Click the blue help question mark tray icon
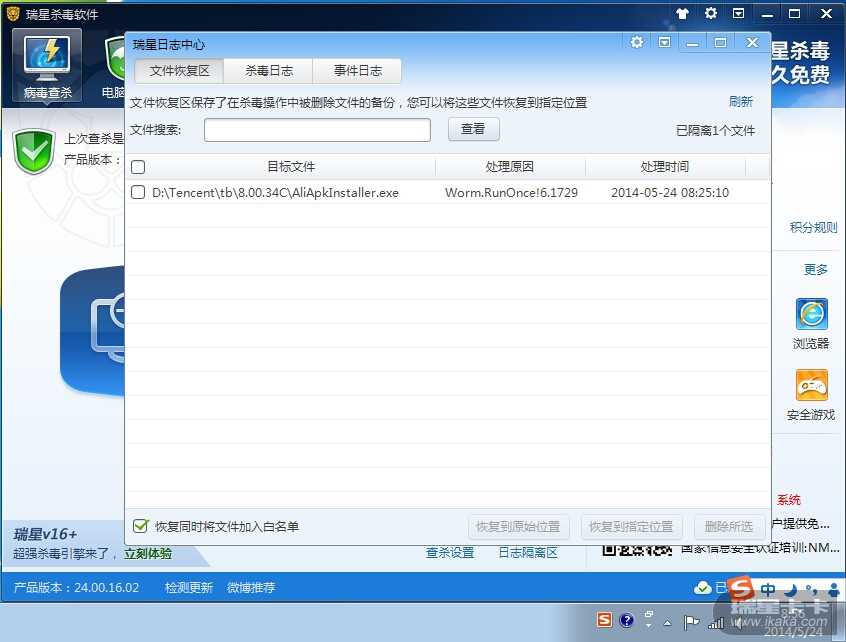 (x=626, y=620)
